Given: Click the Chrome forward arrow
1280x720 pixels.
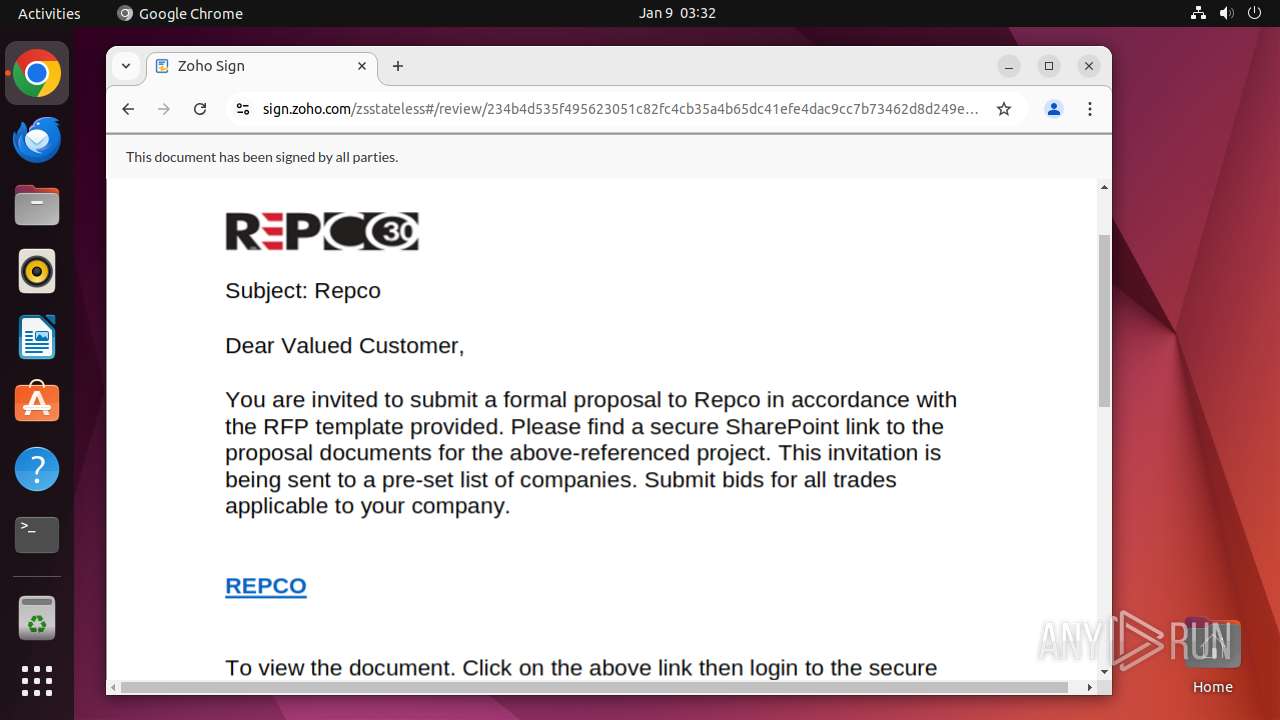Looking at the screenshot, I should (164, 109).
